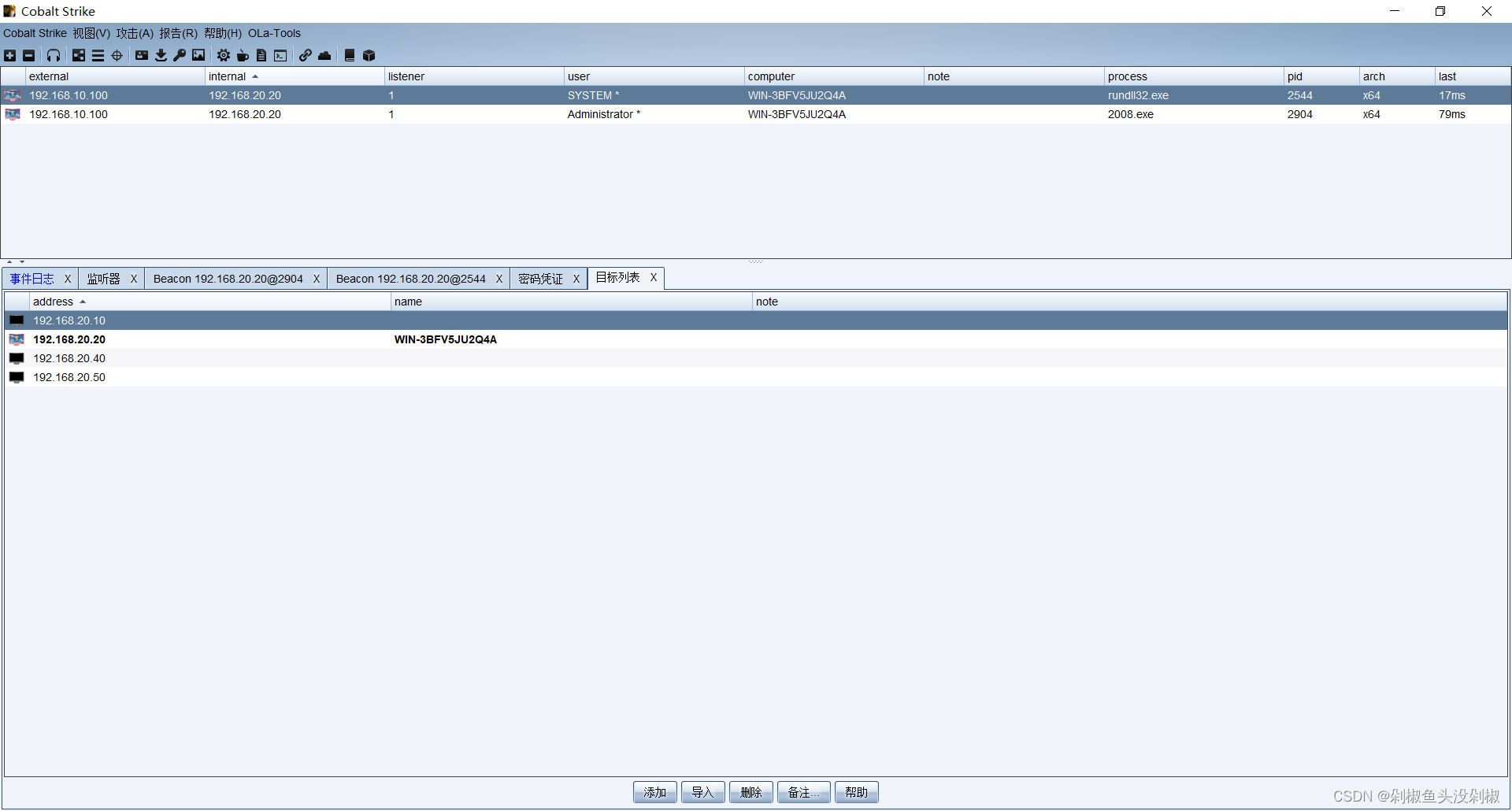
Task: Sort targets by address column header
Action: pyautogui.click(x=209, y=302)
